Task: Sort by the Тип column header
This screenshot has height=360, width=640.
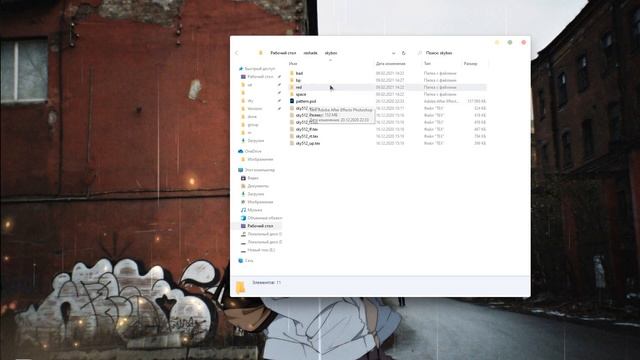Action: (427, 64)
